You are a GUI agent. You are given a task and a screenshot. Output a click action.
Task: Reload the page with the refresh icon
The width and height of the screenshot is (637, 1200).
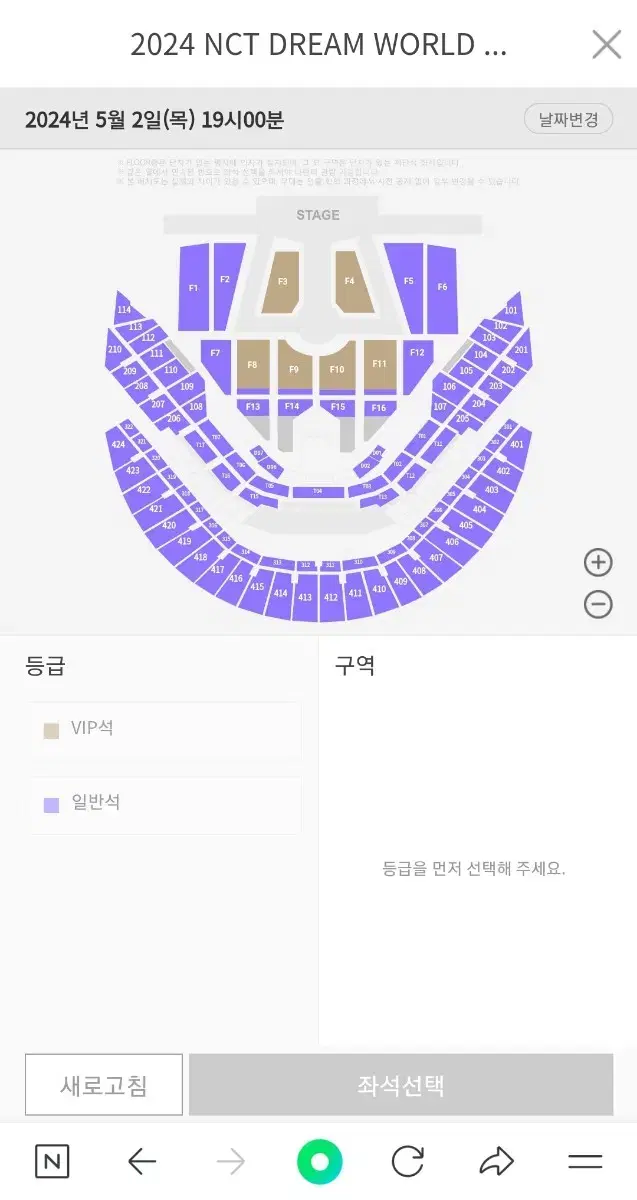[x=407, y=1161]
